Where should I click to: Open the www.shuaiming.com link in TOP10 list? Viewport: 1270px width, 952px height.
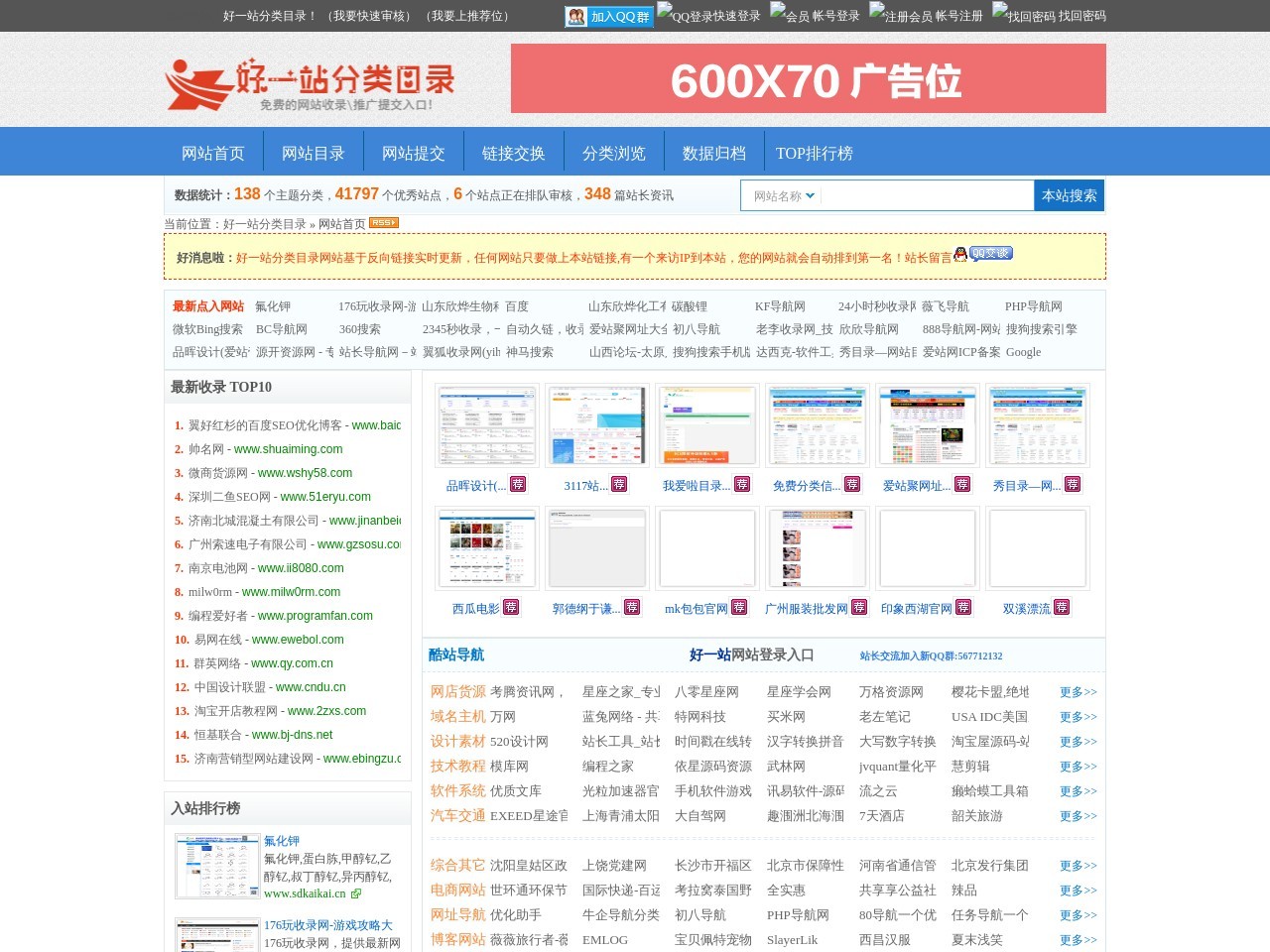tap(288, 449)
